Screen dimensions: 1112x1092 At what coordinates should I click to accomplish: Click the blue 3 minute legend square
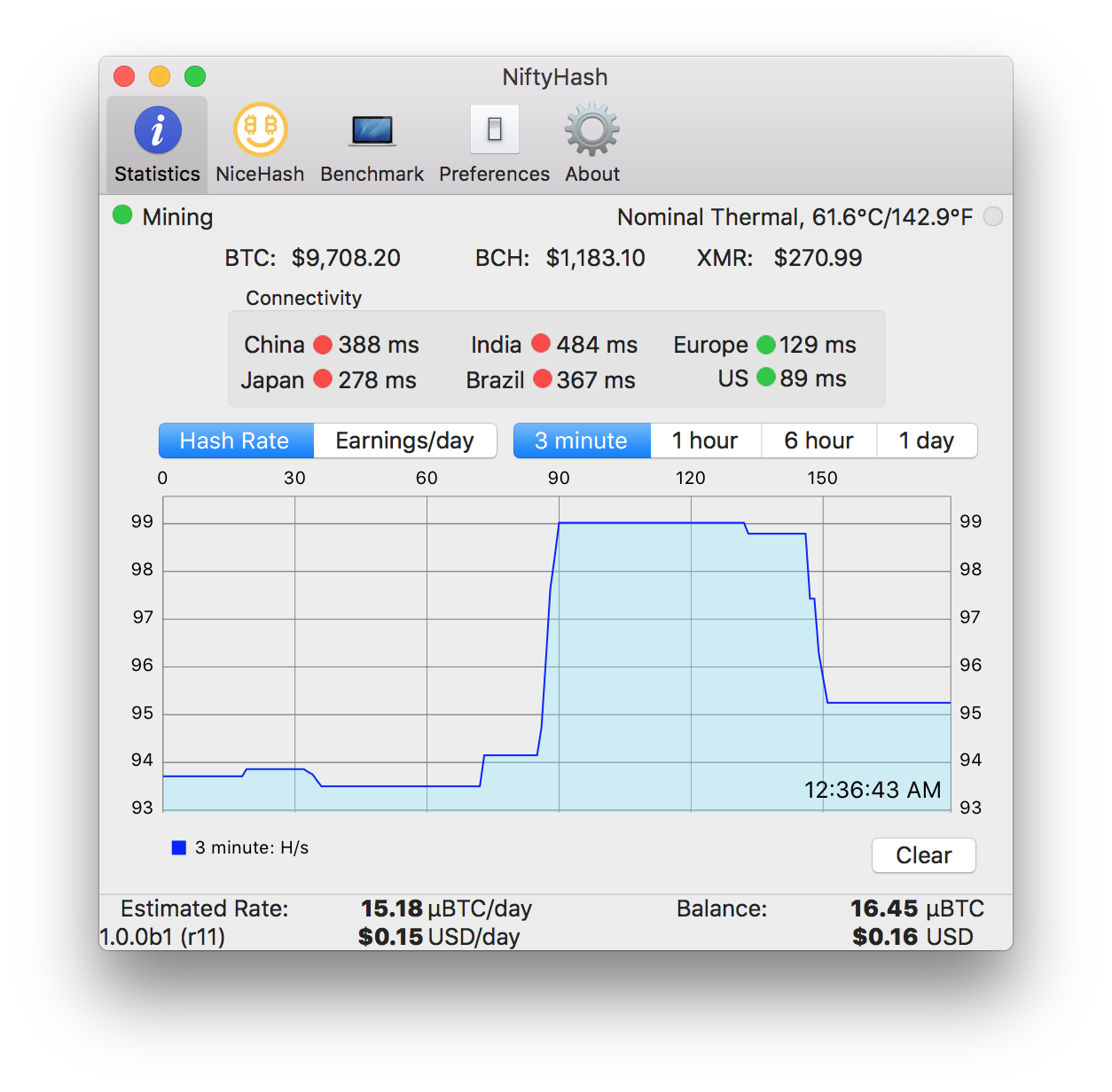pyautogui.click(x=178, y=847)
